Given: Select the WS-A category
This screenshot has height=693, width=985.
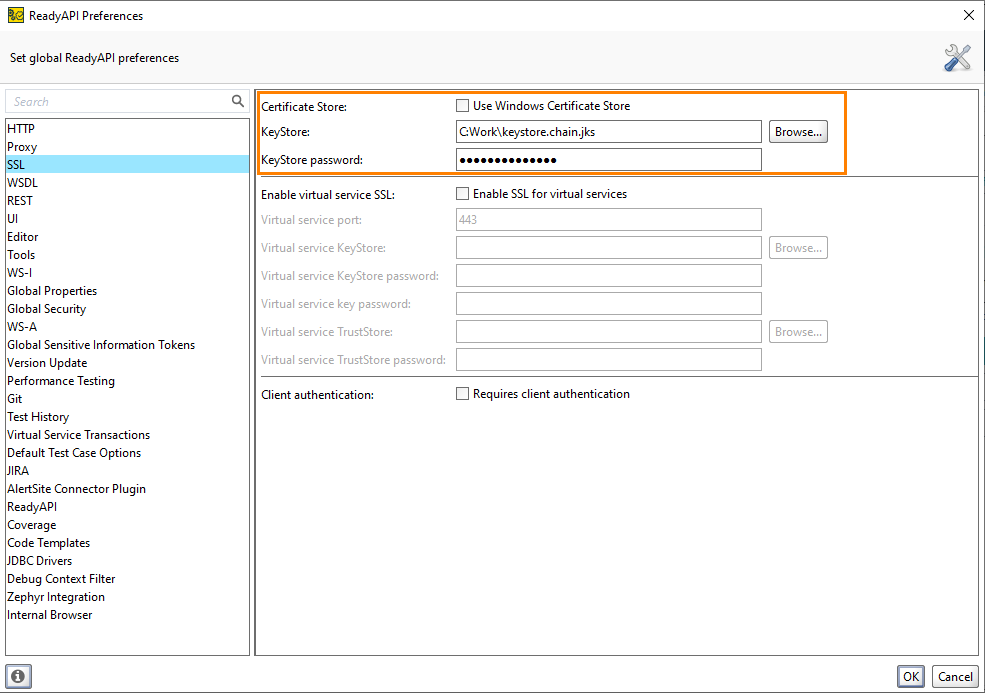Looking at the screenshot, I should coord(127,327).
